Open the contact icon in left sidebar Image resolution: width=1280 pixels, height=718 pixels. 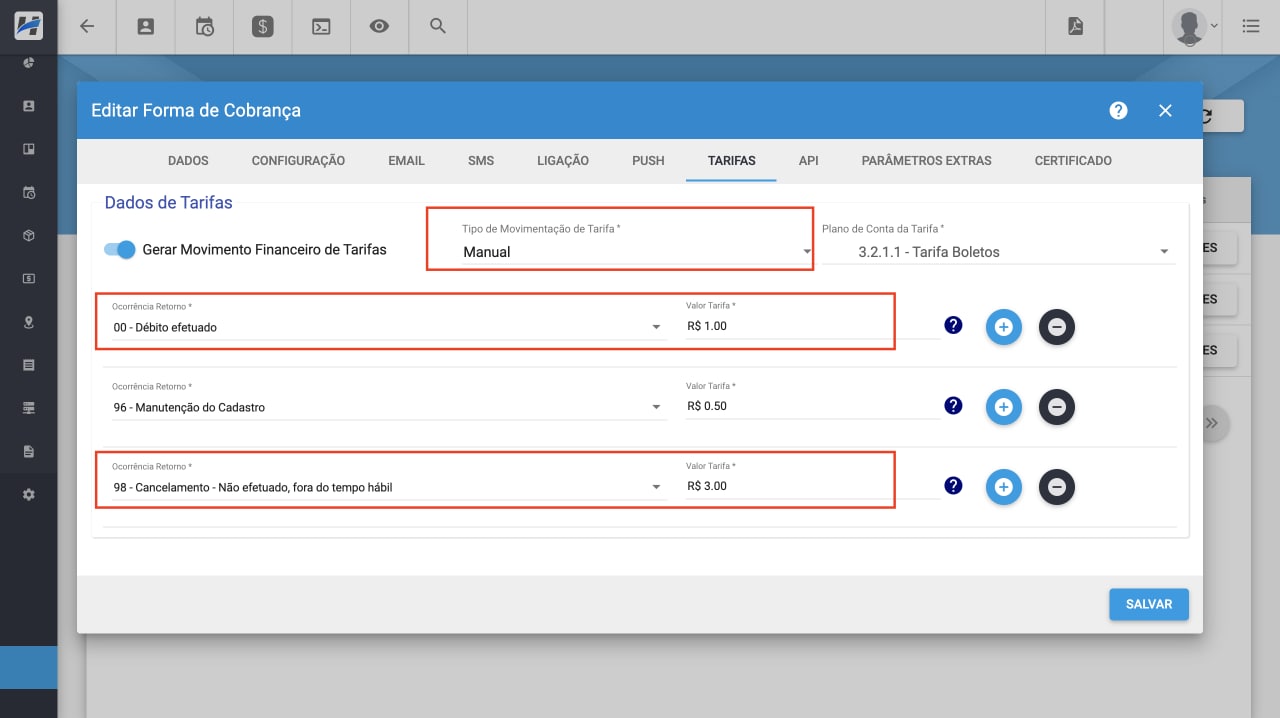(29, 106)
